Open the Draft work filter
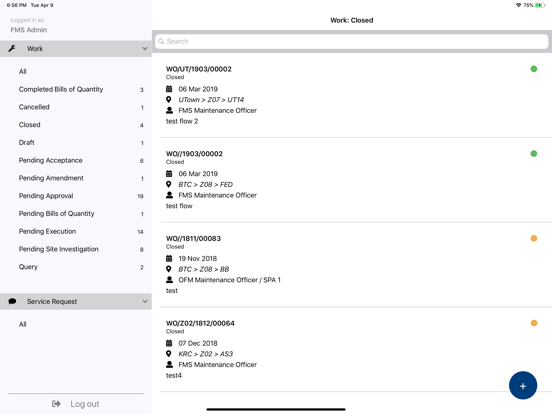The height and width of the screenshot is (414, 552). tap(76, 143)
